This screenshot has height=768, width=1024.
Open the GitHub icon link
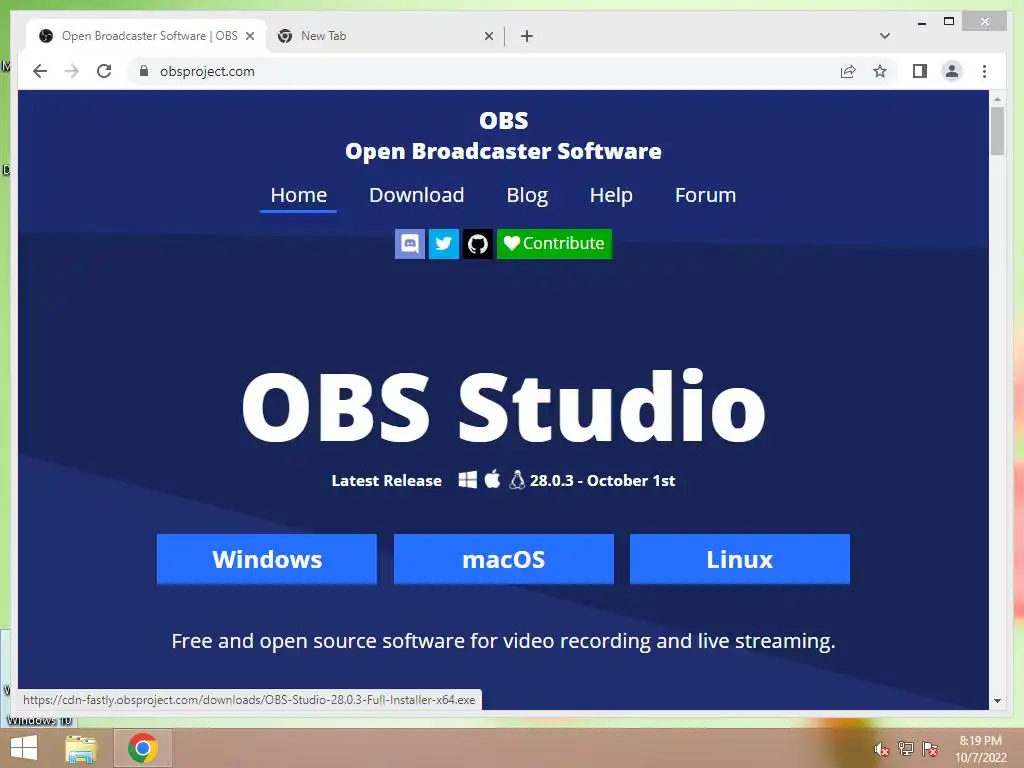[477, 244]
